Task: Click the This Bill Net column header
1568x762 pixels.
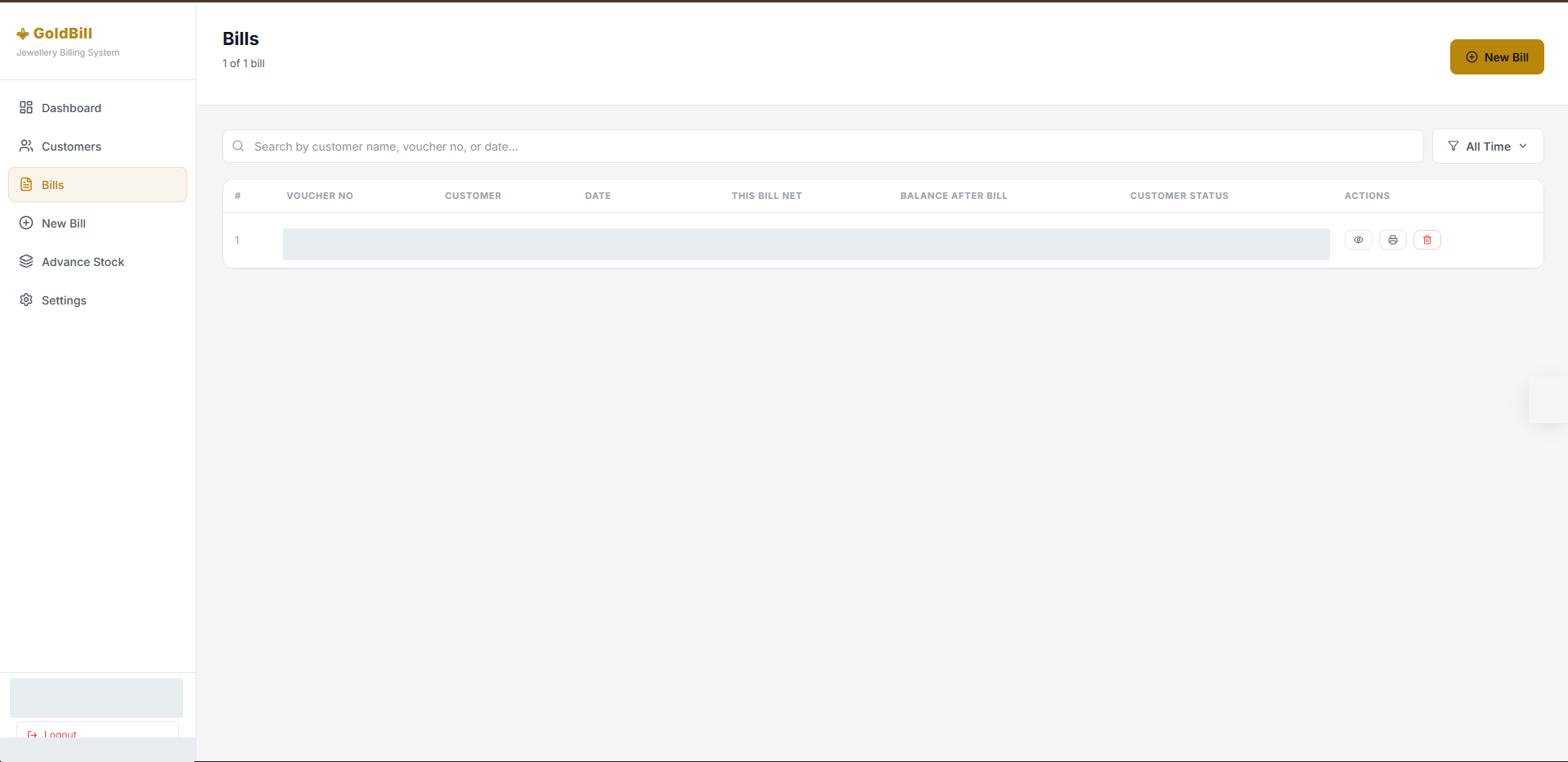Action: pos(766,196)
